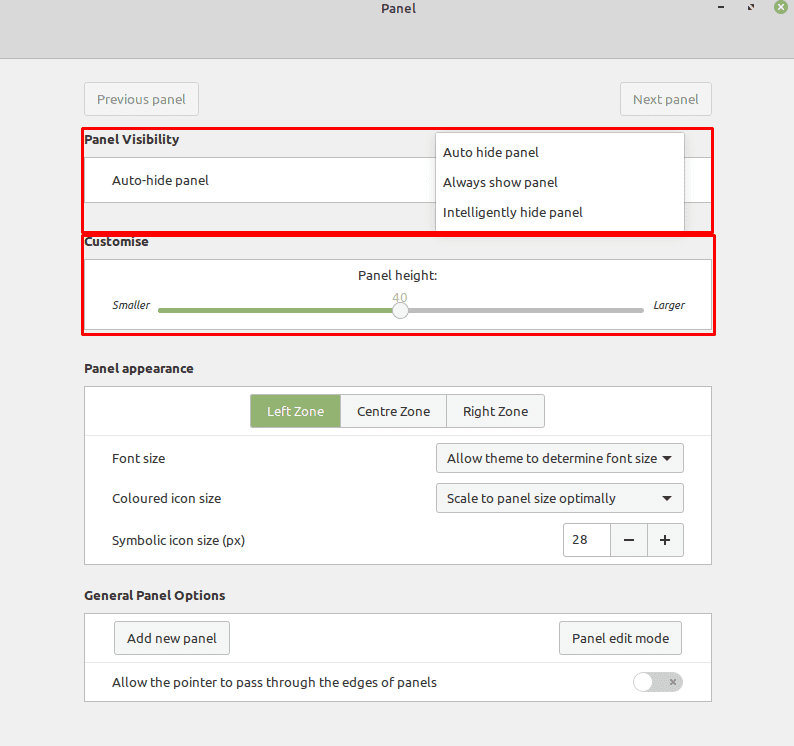The image size is (794, 746).
Task: Close the Panel window
Action: 781,7
